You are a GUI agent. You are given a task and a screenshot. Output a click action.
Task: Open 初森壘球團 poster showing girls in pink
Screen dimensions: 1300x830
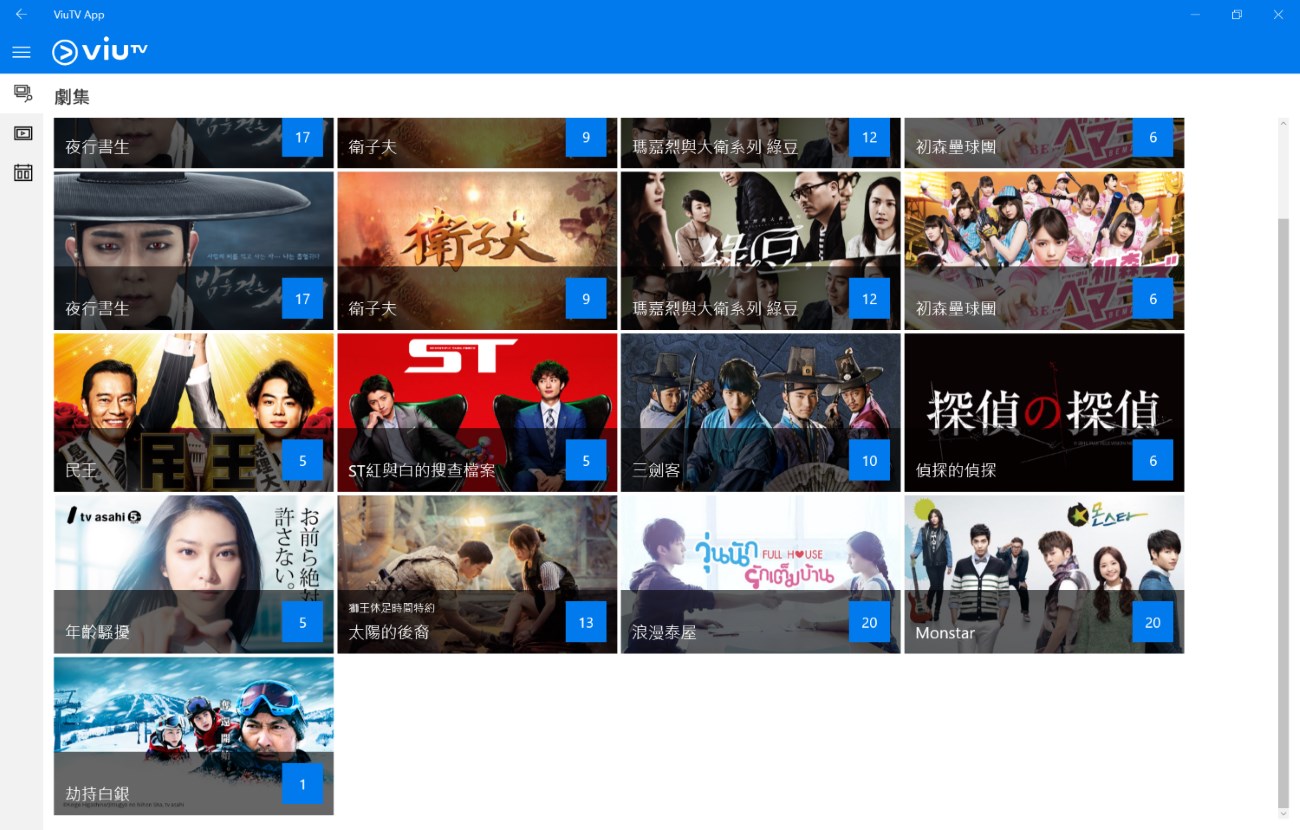point(1044,250)
